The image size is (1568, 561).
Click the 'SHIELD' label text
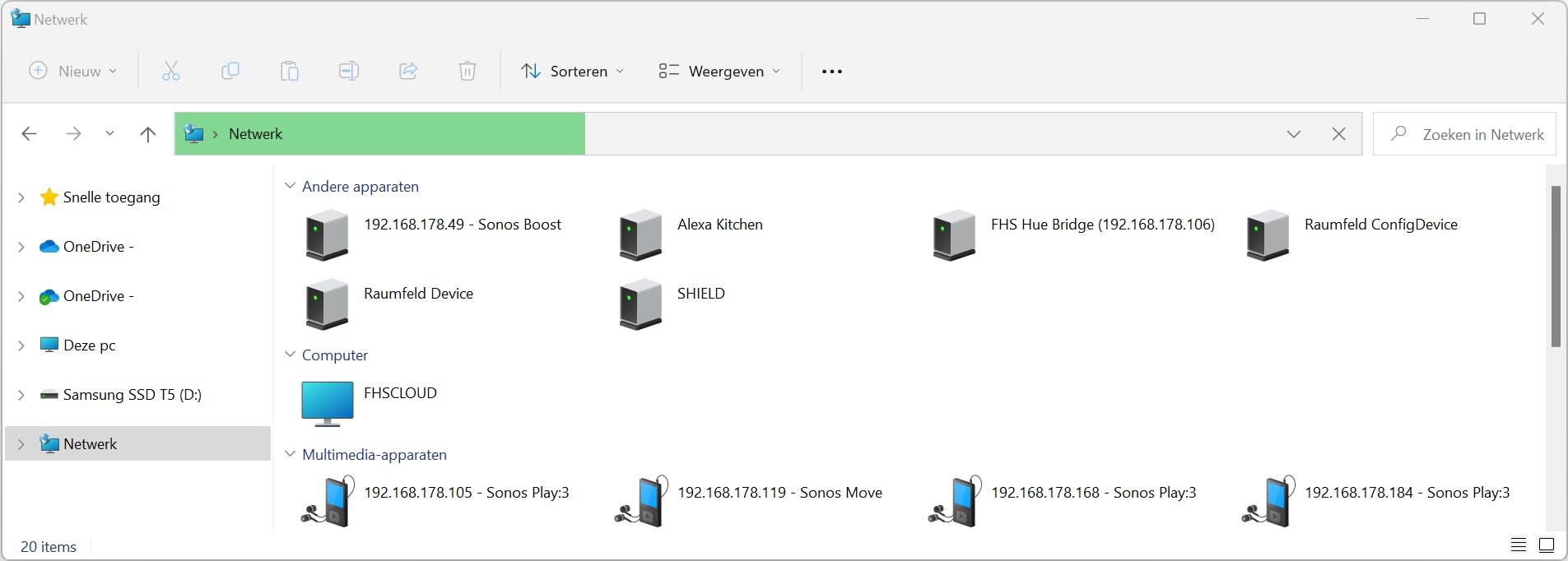pos(701,294)
